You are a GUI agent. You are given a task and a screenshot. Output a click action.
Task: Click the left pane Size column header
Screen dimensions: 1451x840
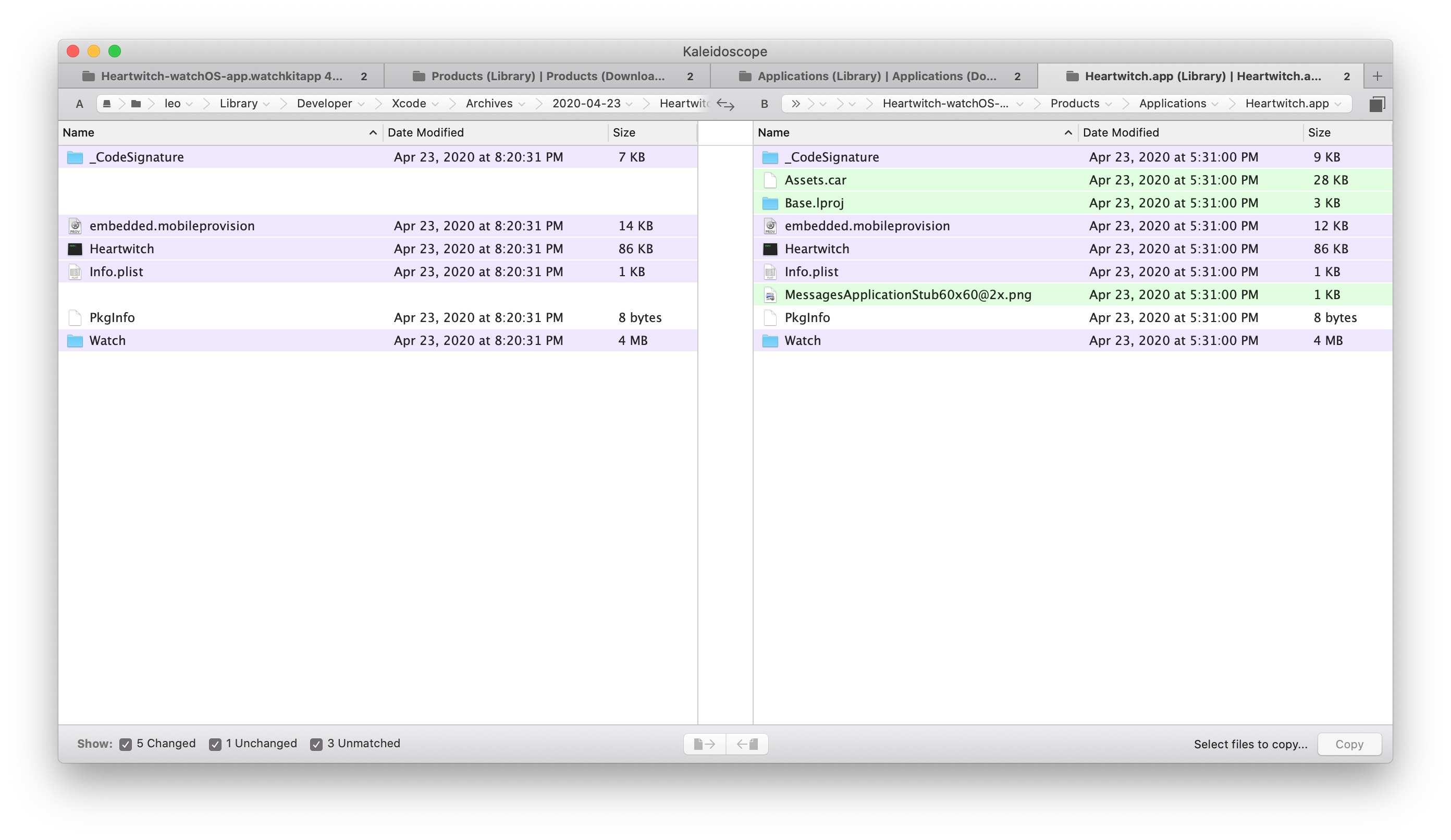tap(653, 133)
